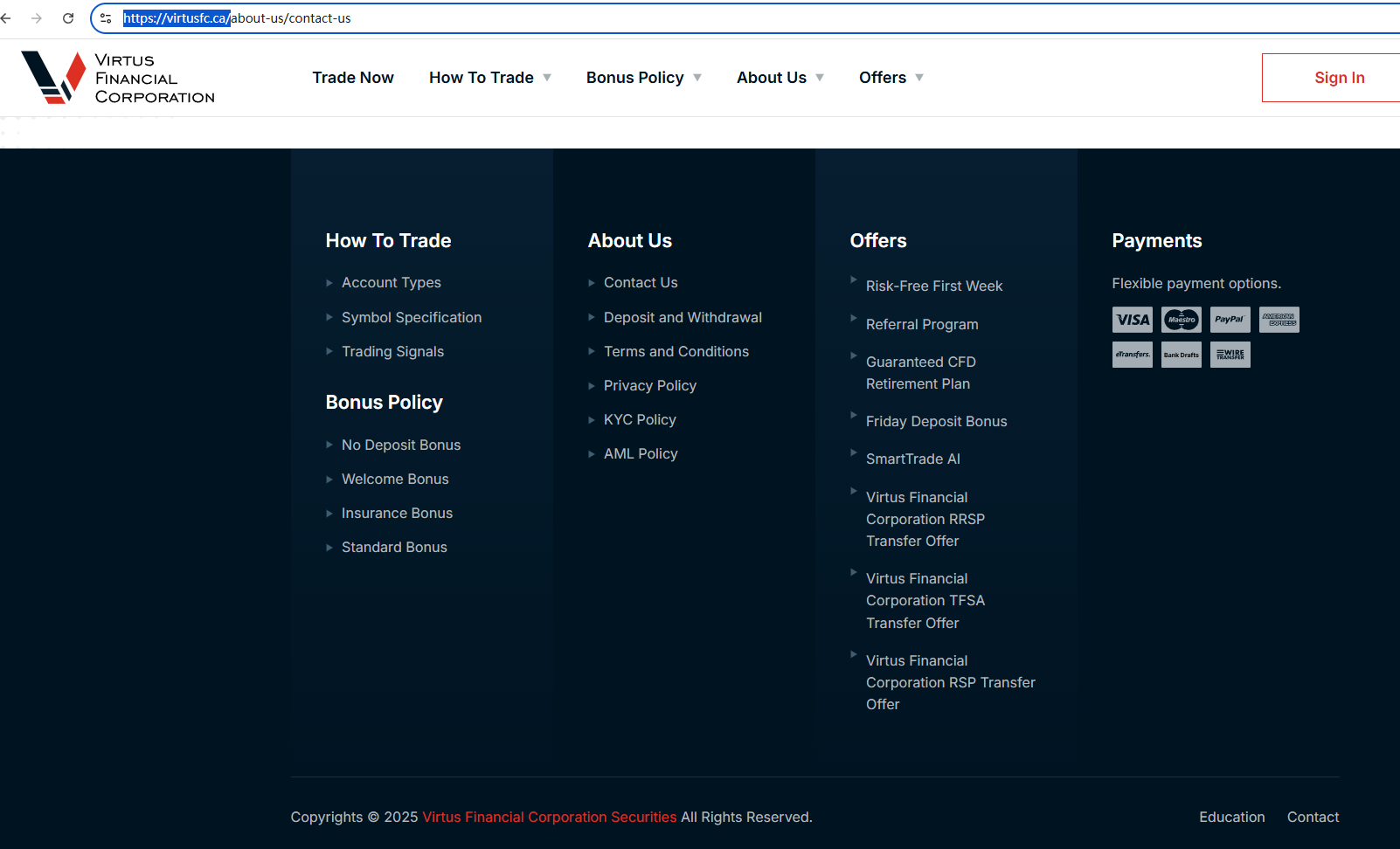This screenshot has height=849, width=1400.
Task: Click the Bonus Policy footer heading
Action: [384, 403]
